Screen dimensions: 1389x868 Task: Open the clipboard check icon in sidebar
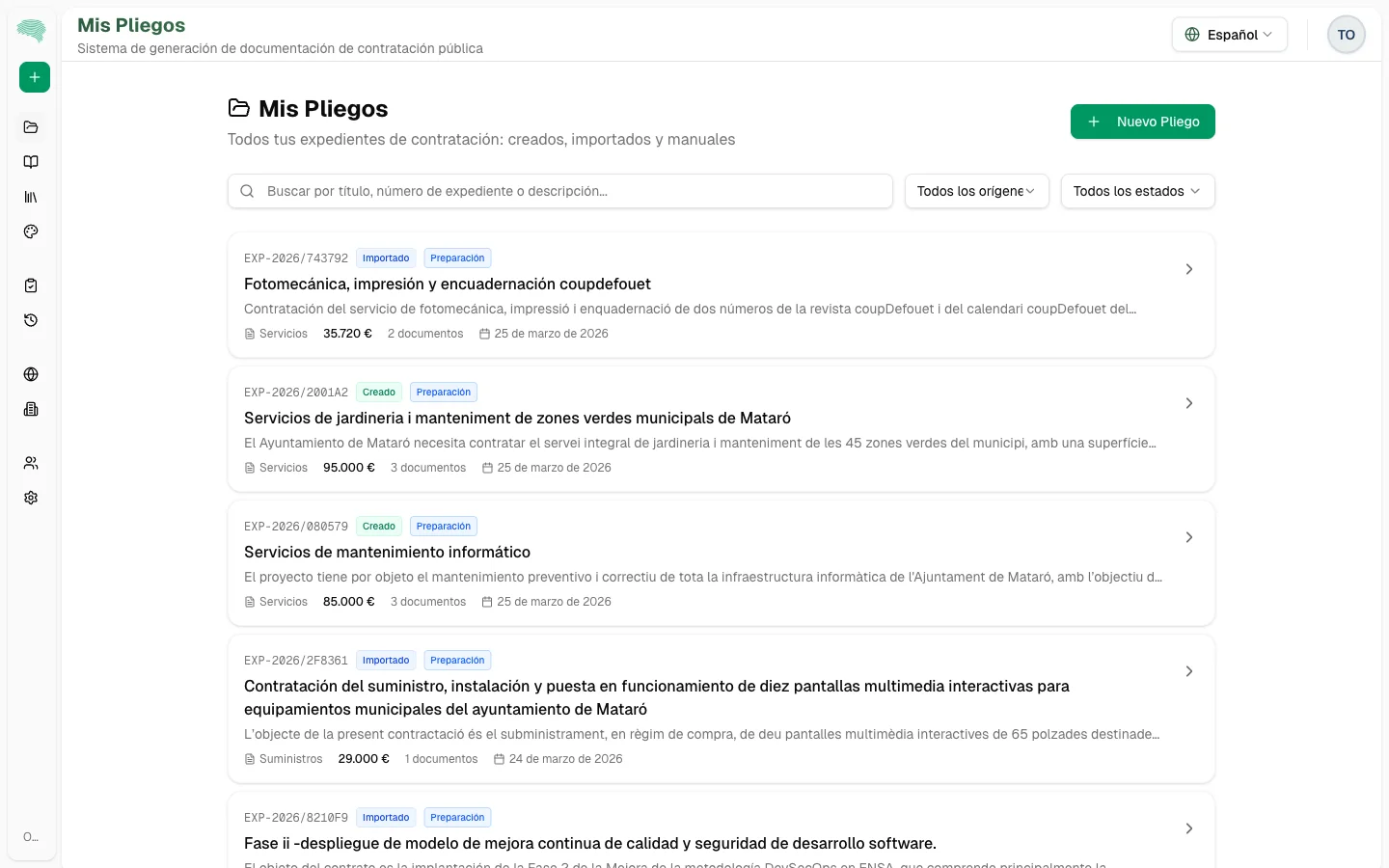(x=31, y=285)
